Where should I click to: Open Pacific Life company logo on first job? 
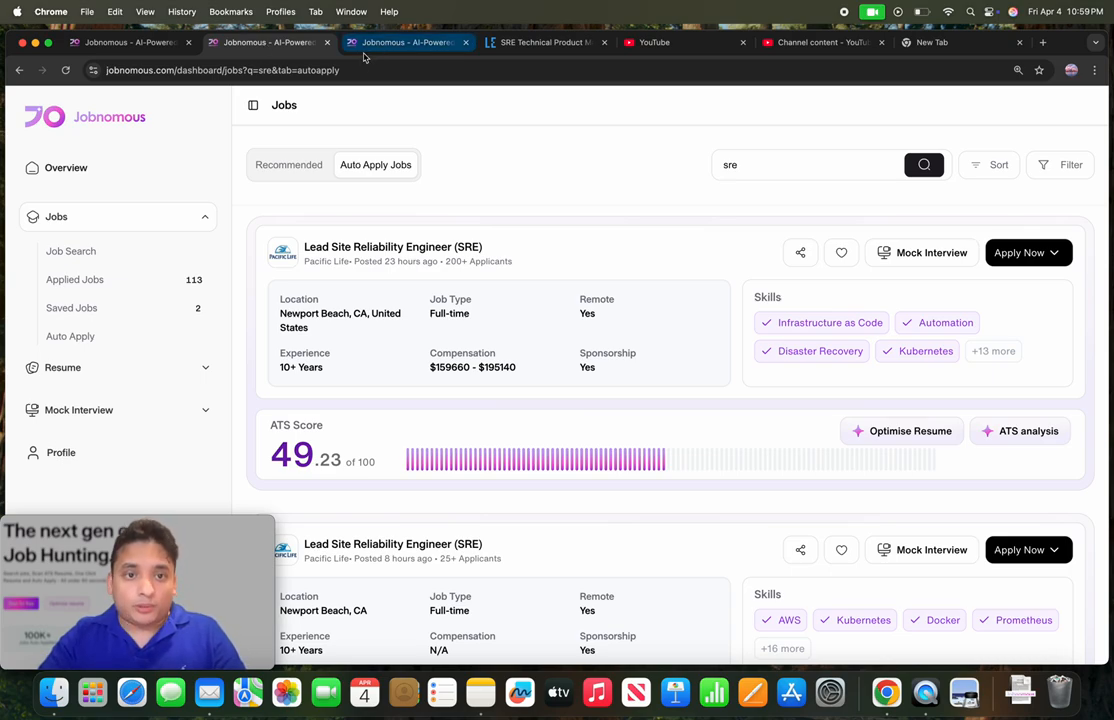(x=283, y=252)
